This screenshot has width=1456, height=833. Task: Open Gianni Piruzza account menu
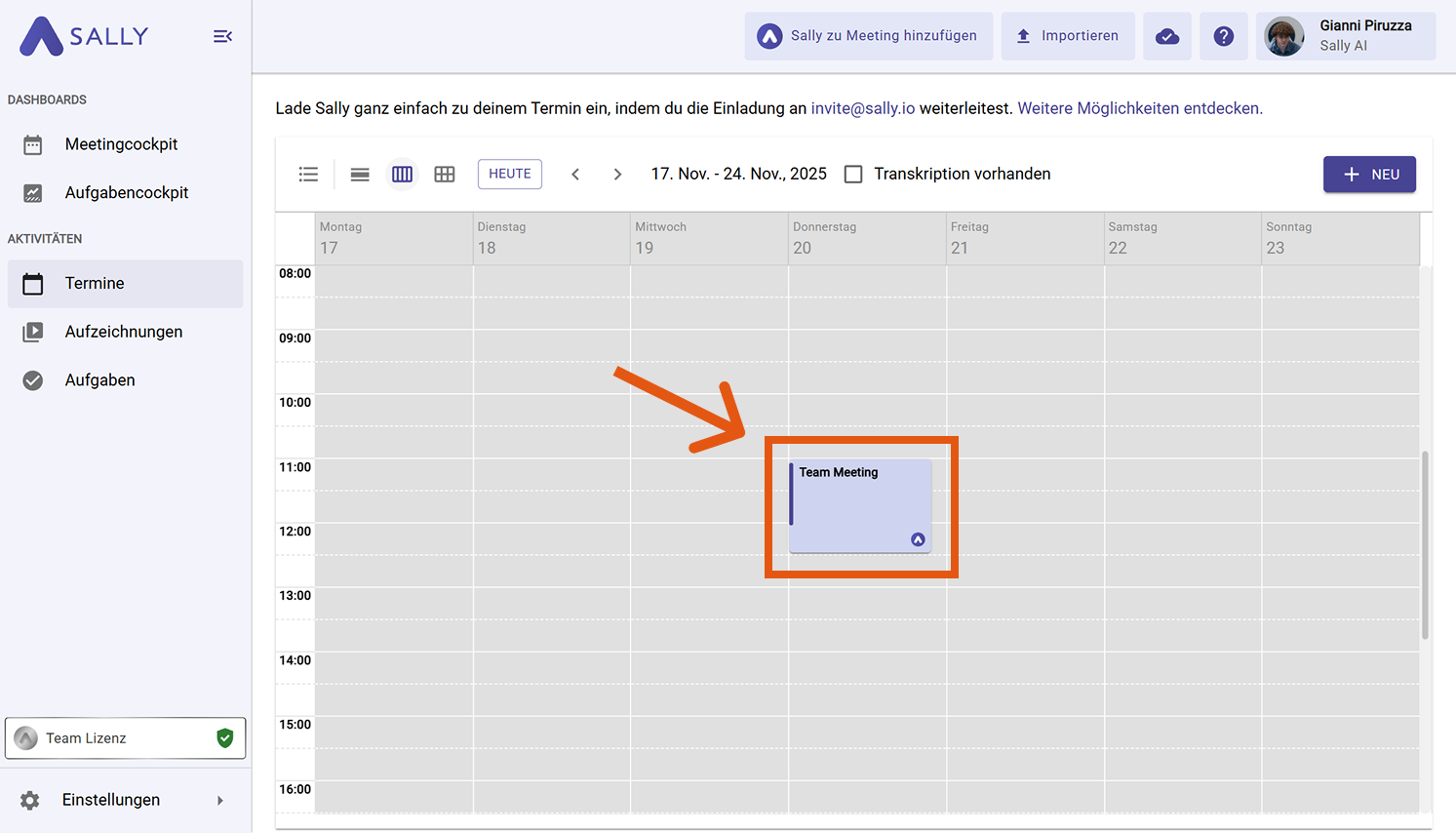(x=1346, y=36)
